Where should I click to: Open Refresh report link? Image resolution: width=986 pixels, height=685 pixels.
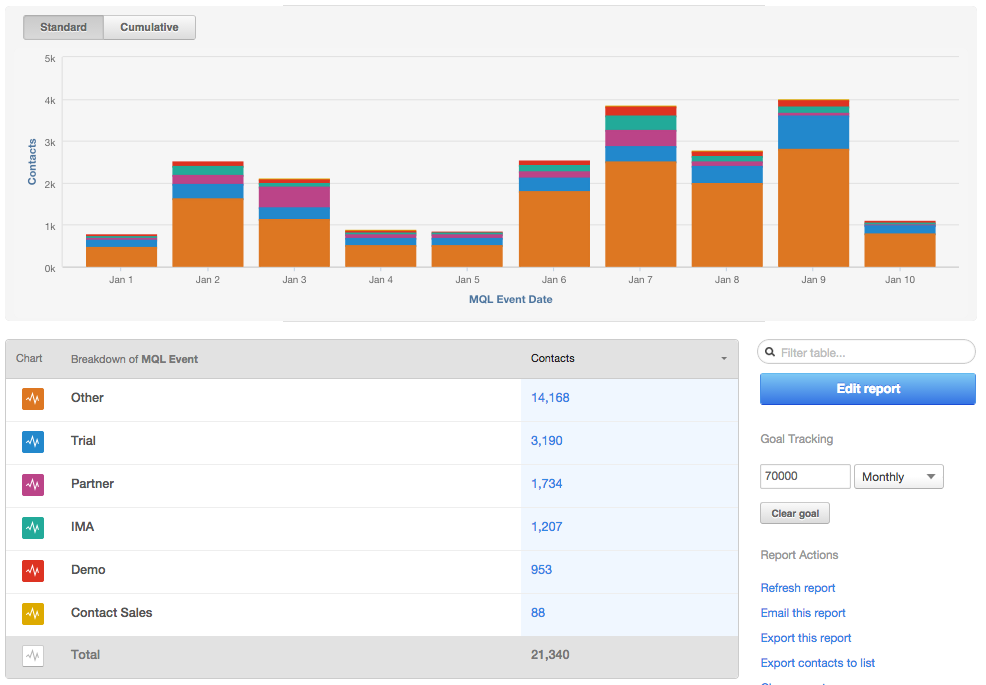[x=797, y=588]
